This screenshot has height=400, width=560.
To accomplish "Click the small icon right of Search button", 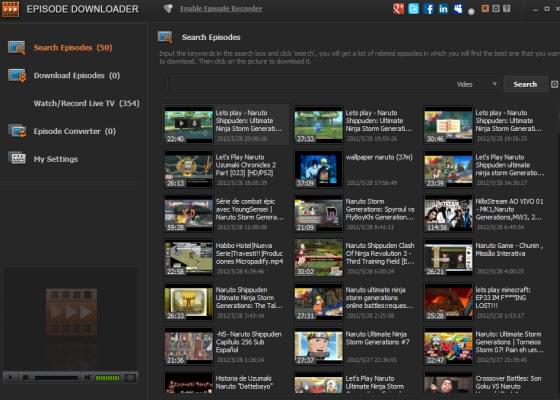I will [x=554, y=84].
